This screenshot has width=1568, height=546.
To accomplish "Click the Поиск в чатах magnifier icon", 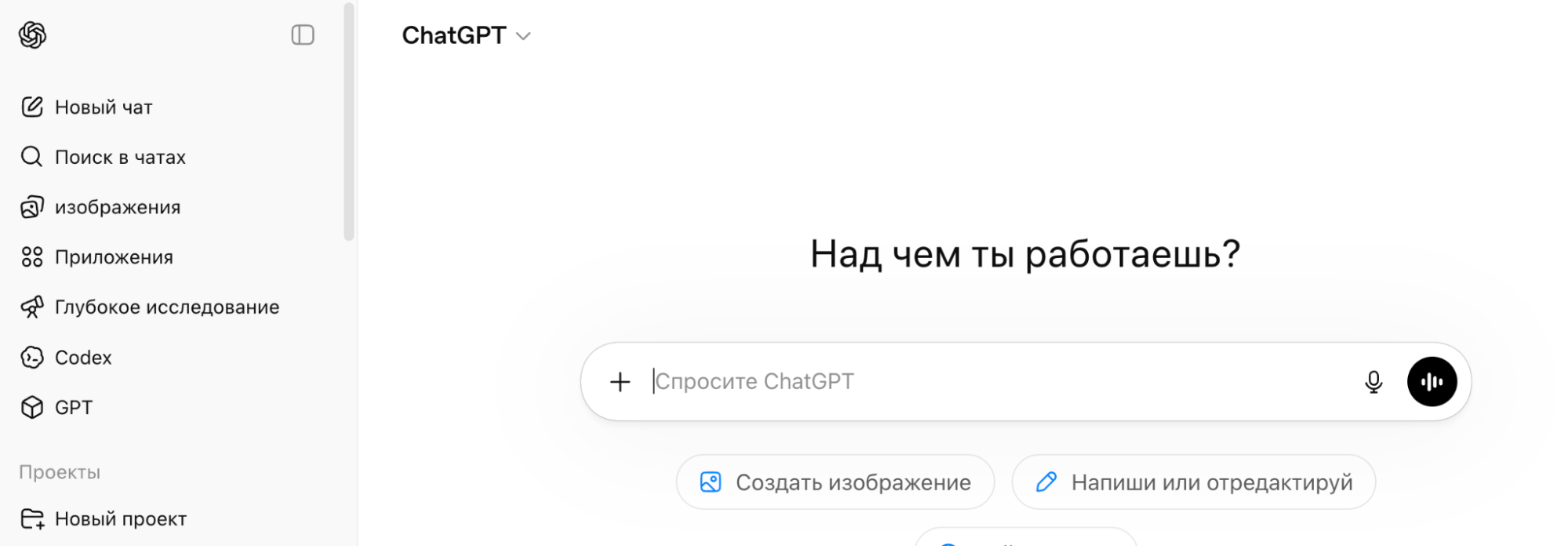I will 32,157.
